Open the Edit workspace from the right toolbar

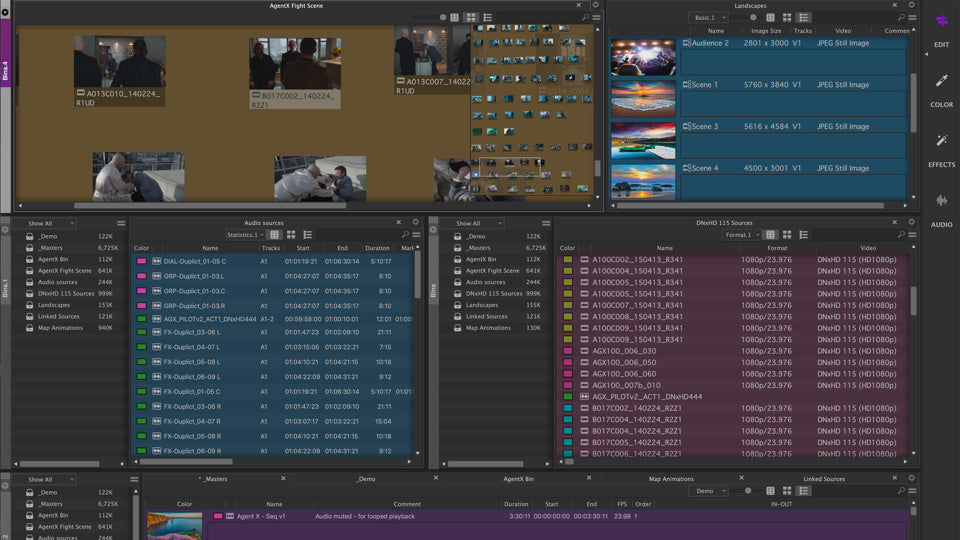click(x=941, y=22)
